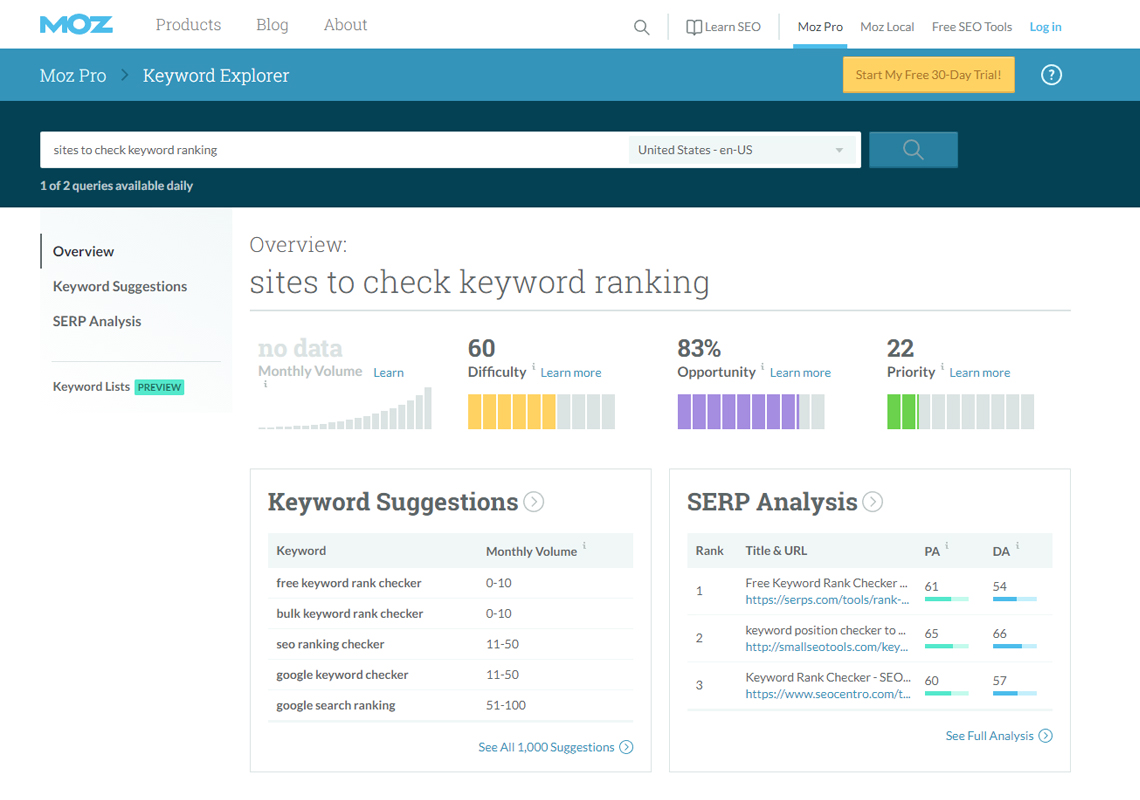Click the green Priority score bar
Screen dimensions: 1140x800
coord(960,412)
